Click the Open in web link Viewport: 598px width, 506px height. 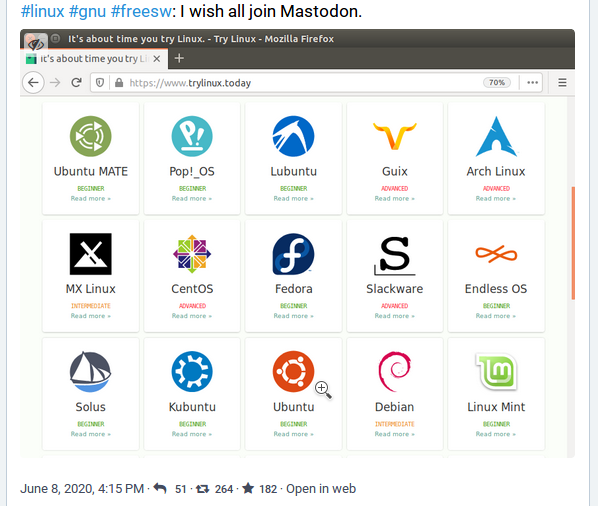point(321,488)
